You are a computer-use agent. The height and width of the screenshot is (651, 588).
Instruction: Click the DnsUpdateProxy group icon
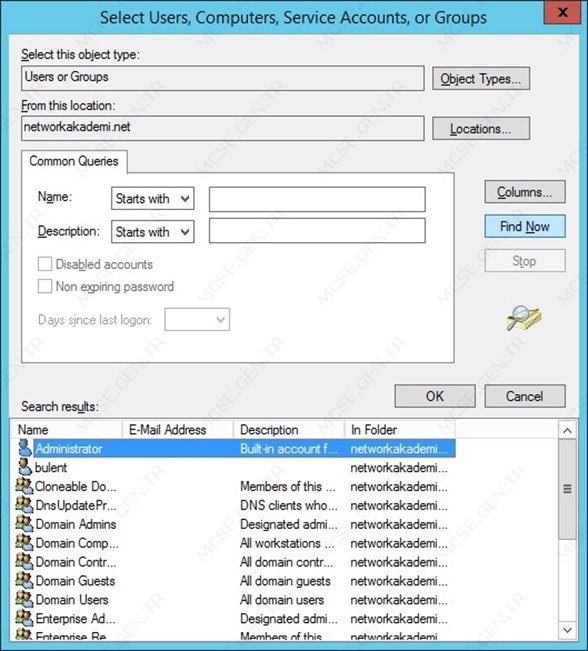(x=24, y=505)
